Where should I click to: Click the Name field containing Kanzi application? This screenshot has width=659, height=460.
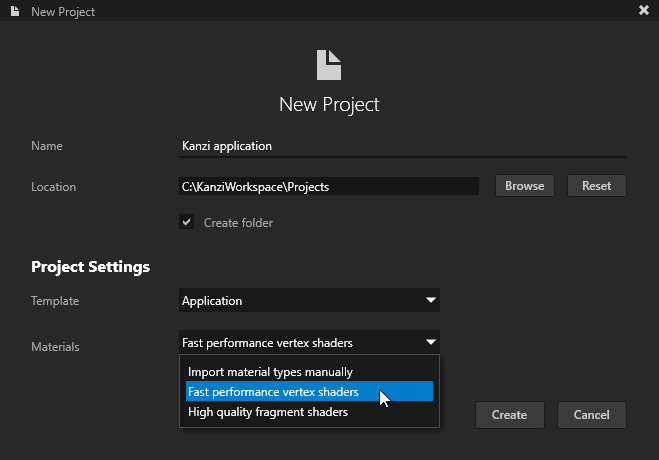click(x=401, y=146)
